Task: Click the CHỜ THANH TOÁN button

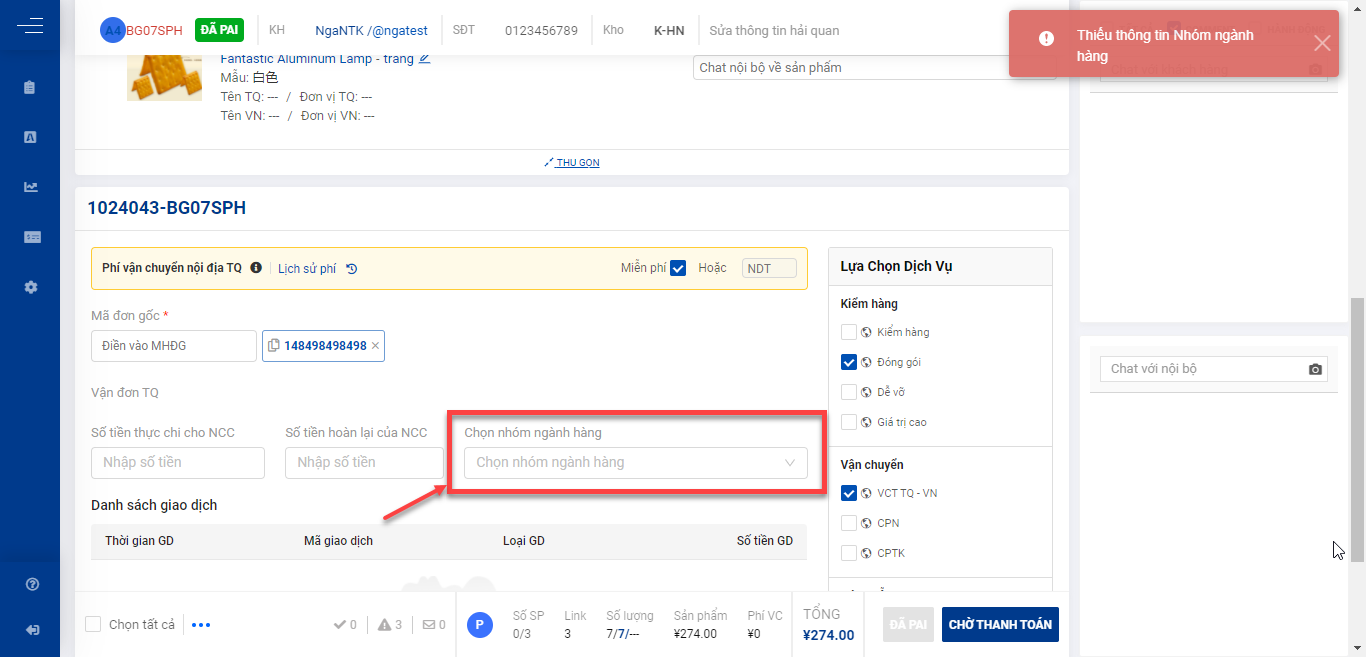Action: click(999, 624)
